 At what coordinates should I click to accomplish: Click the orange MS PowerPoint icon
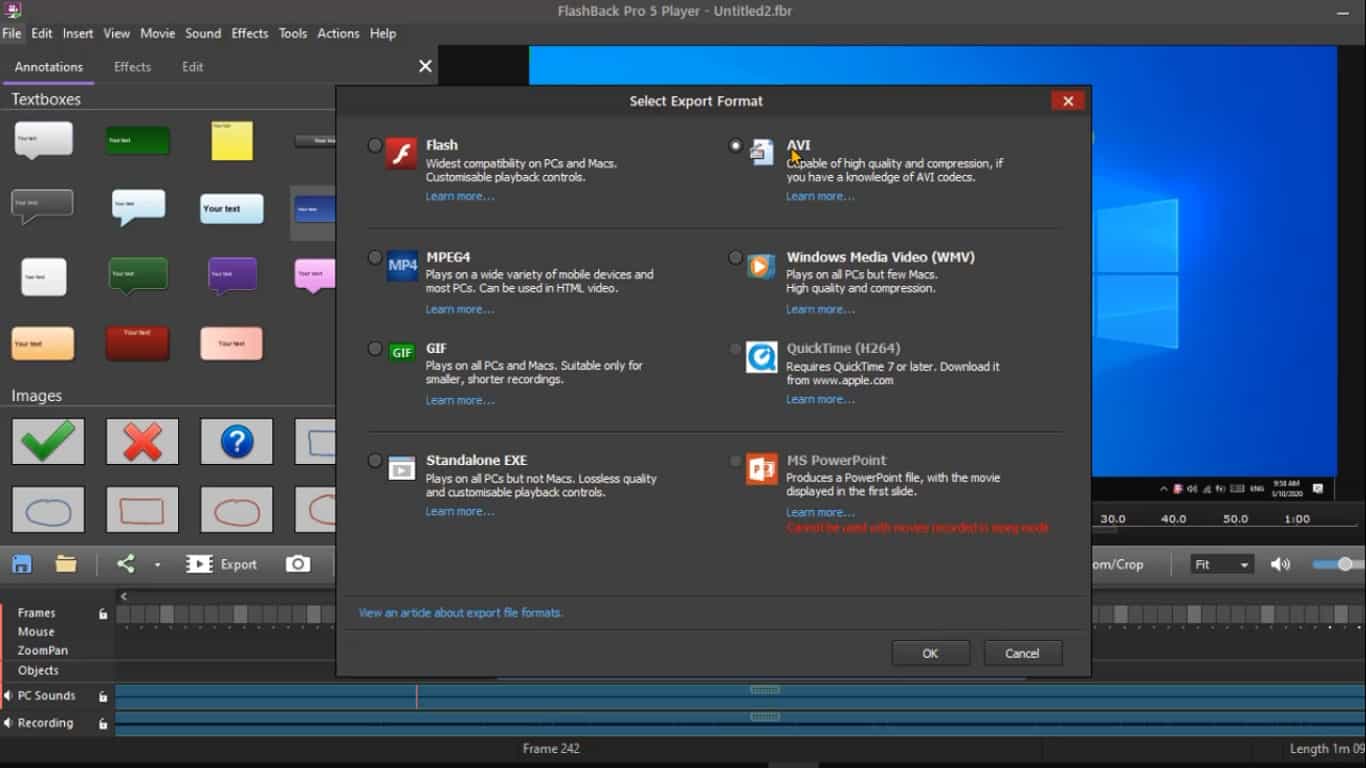click(761, 468)
